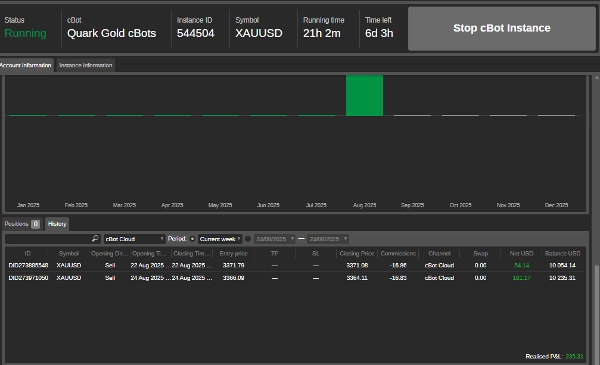Sort by Closing Price column header

357,253
